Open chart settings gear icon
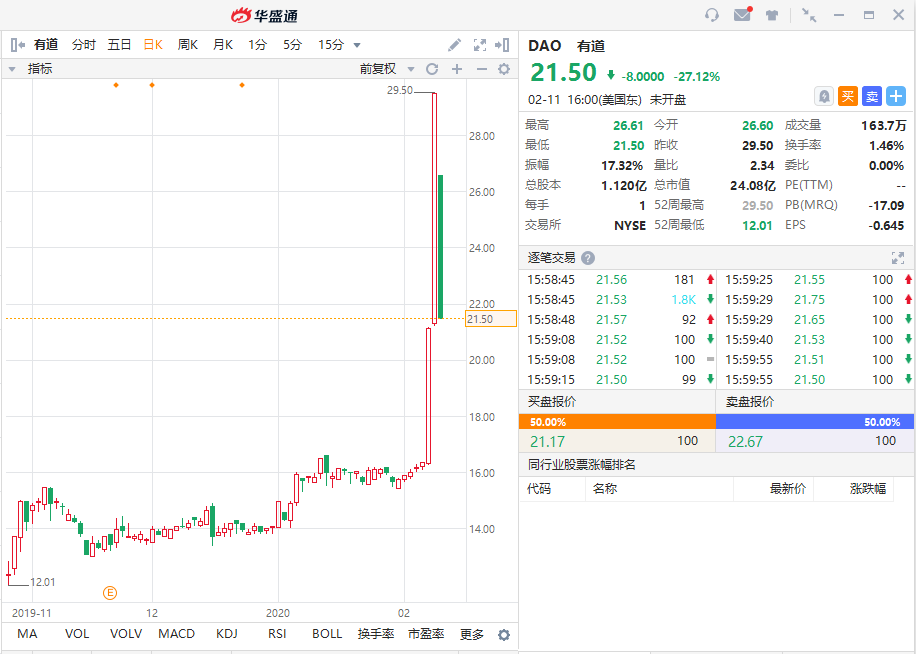Image resolution: width=916 pixels, height=654 pixels. tap(504, 69)
